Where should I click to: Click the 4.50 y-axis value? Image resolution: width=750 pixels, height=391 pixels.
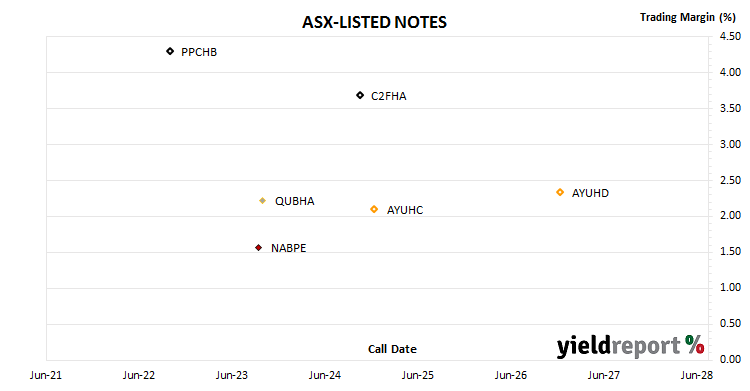pyautogui.click(x=730, y=36)
